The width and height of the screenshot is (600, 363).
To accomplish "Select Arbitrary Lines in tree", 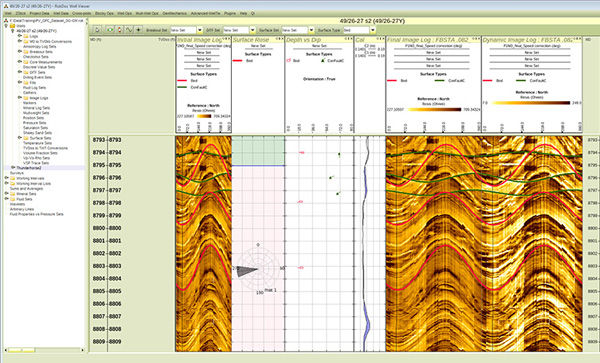I will [x=22, y=209].
